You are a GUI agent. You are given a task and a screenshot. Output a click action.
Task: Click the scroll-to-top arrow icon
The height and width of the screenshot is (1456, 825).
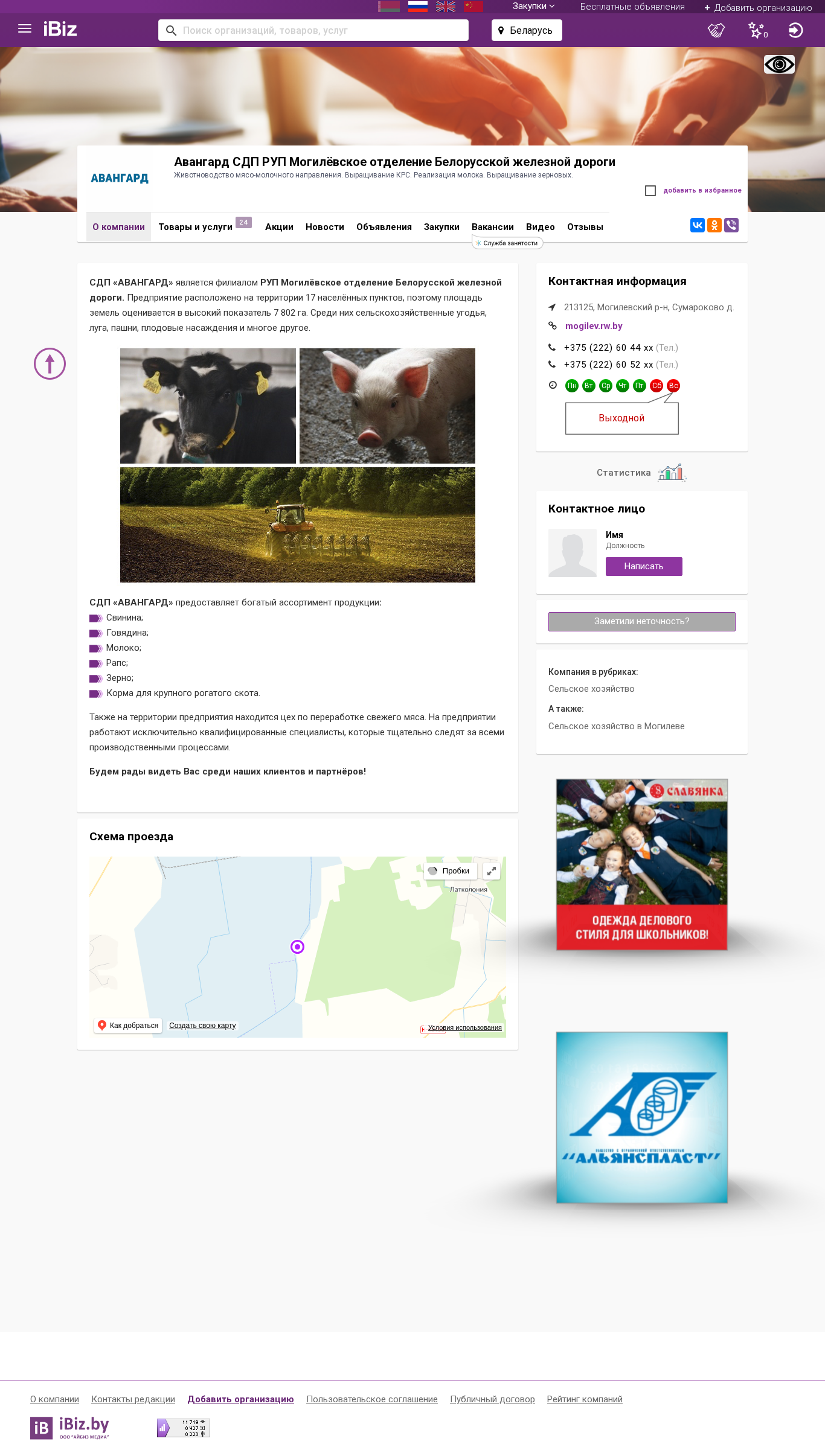click(50, 364)
